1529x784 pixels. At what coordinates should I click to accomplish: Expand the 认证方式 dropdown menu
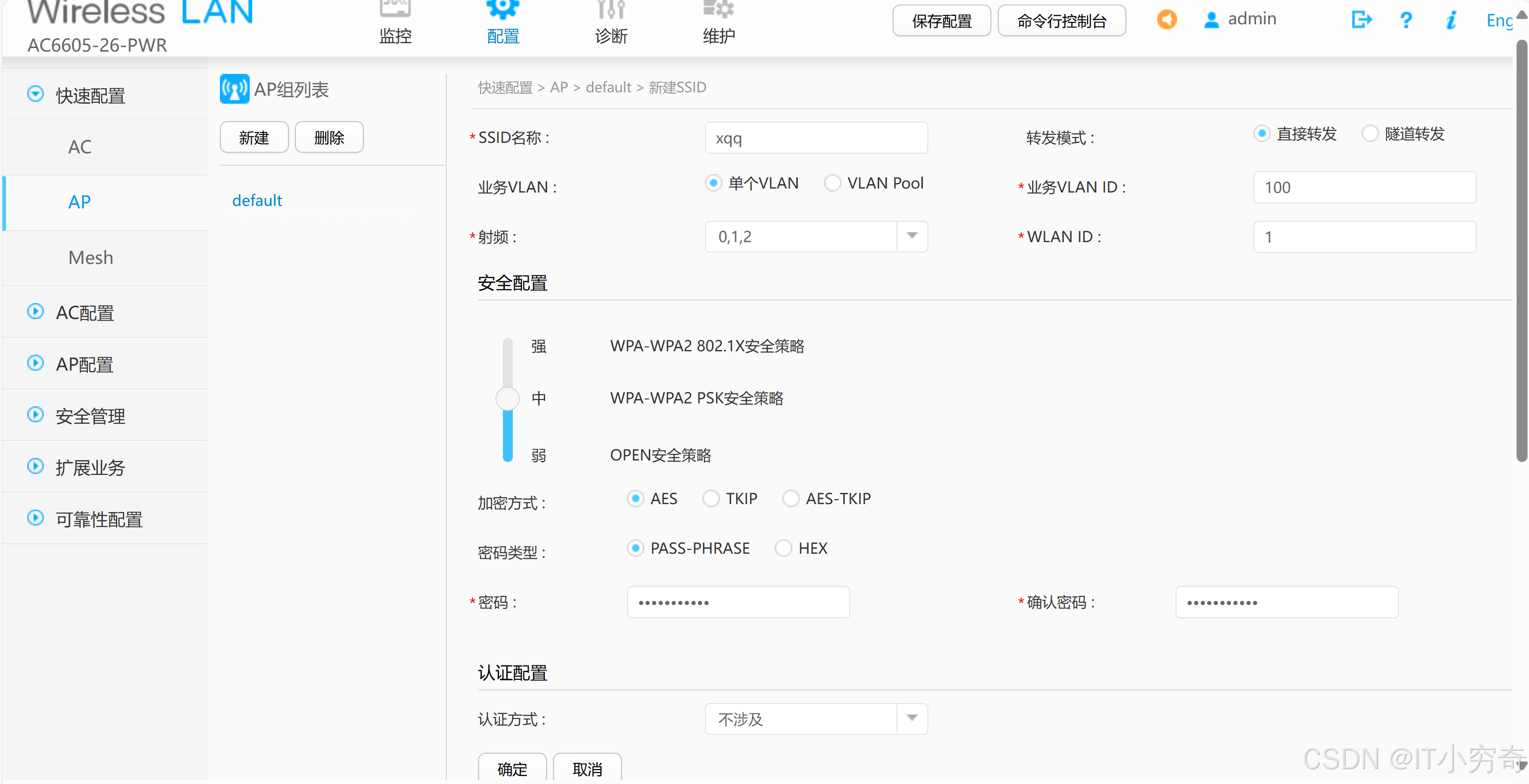(912, 718)
